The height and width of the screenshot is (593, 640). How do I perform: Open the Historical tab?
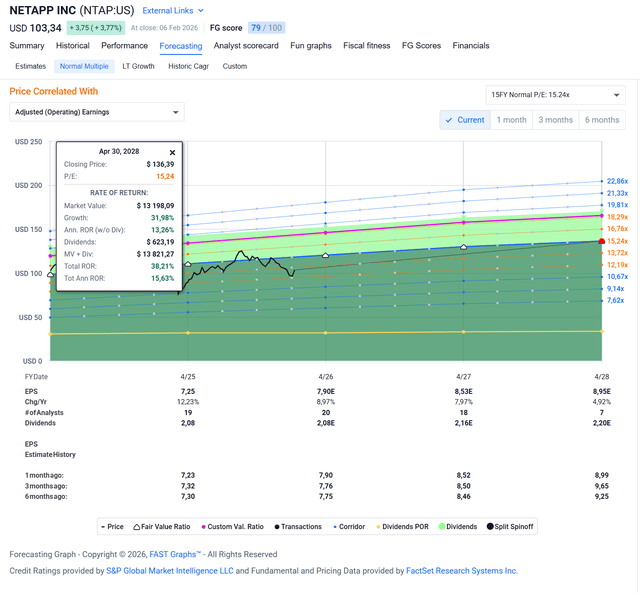[73, 46]
